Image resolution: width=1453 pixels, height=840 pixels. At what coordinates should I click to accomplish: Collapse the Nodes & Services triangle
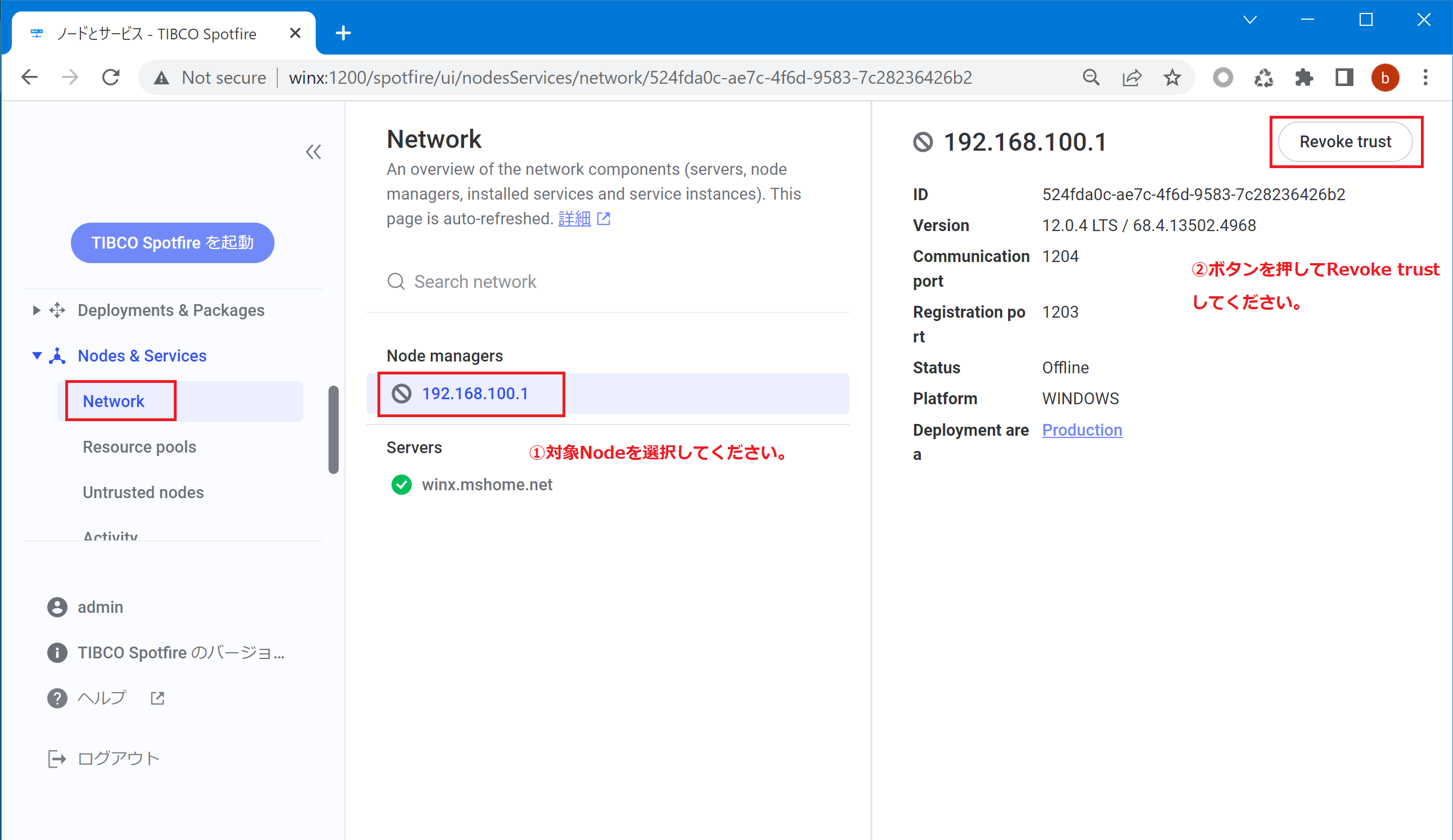(x=37, y=355)
